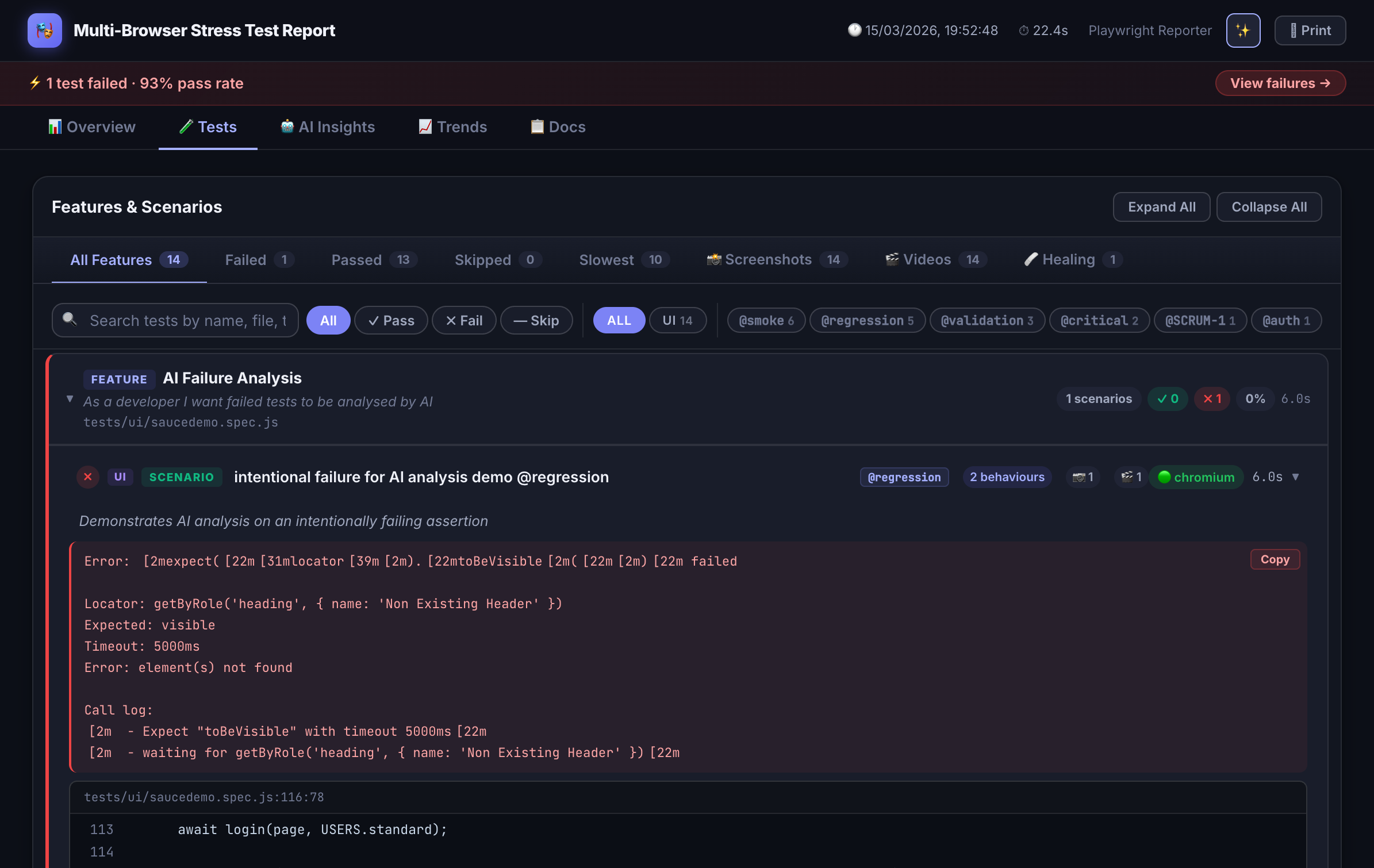The height and width of the screenshot is (868, 1374).
Task: Click the sparkle AI assistant icon near Print
Action: 1242,30
